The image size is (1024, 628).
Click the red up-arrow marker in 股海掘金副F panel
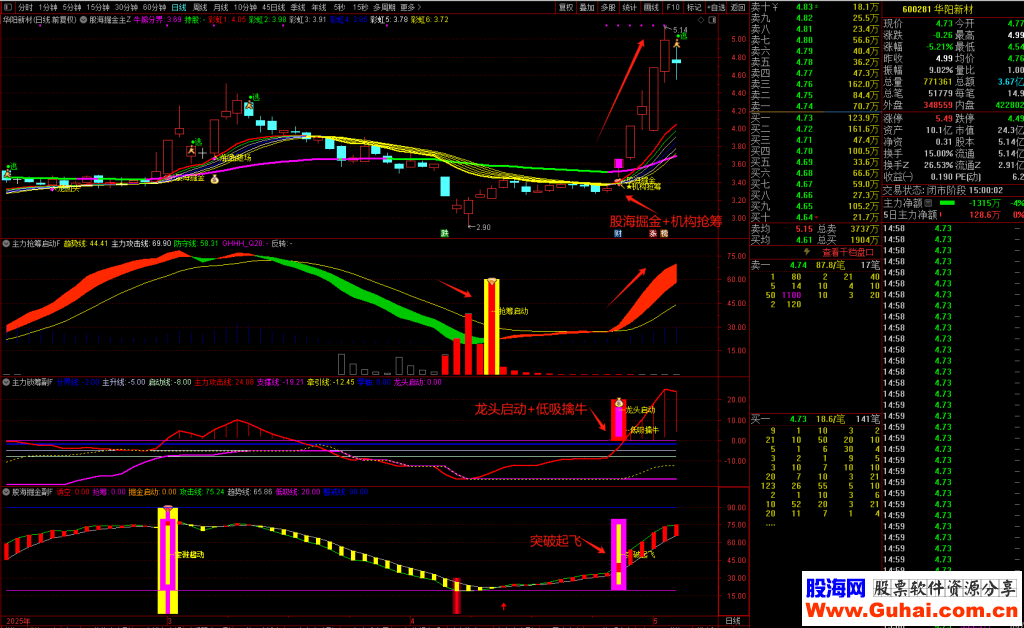point(503,606)
